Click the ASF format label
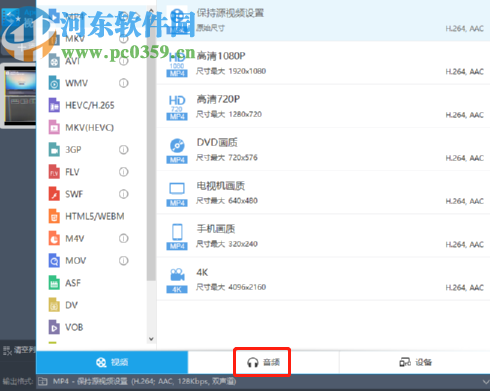The width and height of the screenshot is (490, 391). [x=73, y=283]
